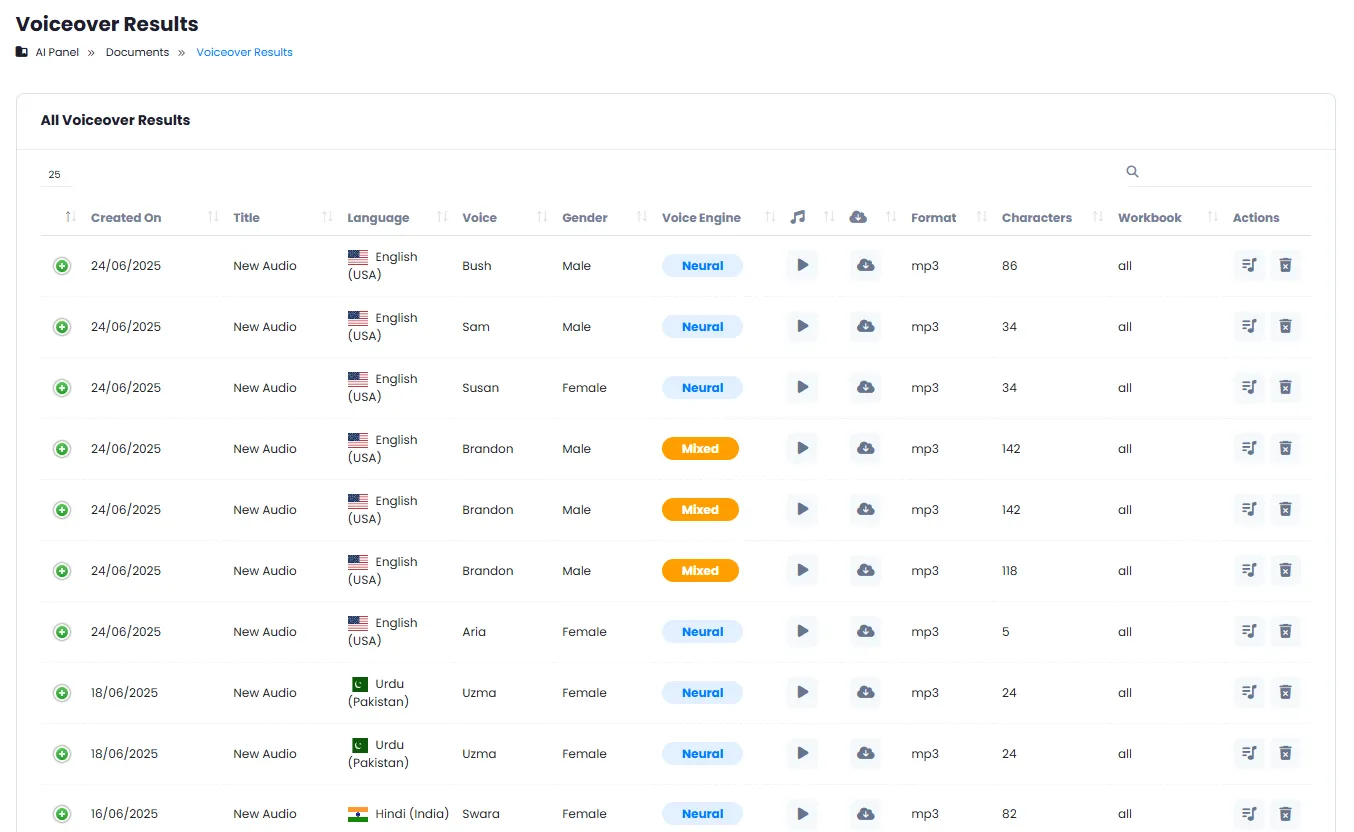Open the 25 entries-per-page dropdown
The image size is (1354, 832).
[56, 175]
